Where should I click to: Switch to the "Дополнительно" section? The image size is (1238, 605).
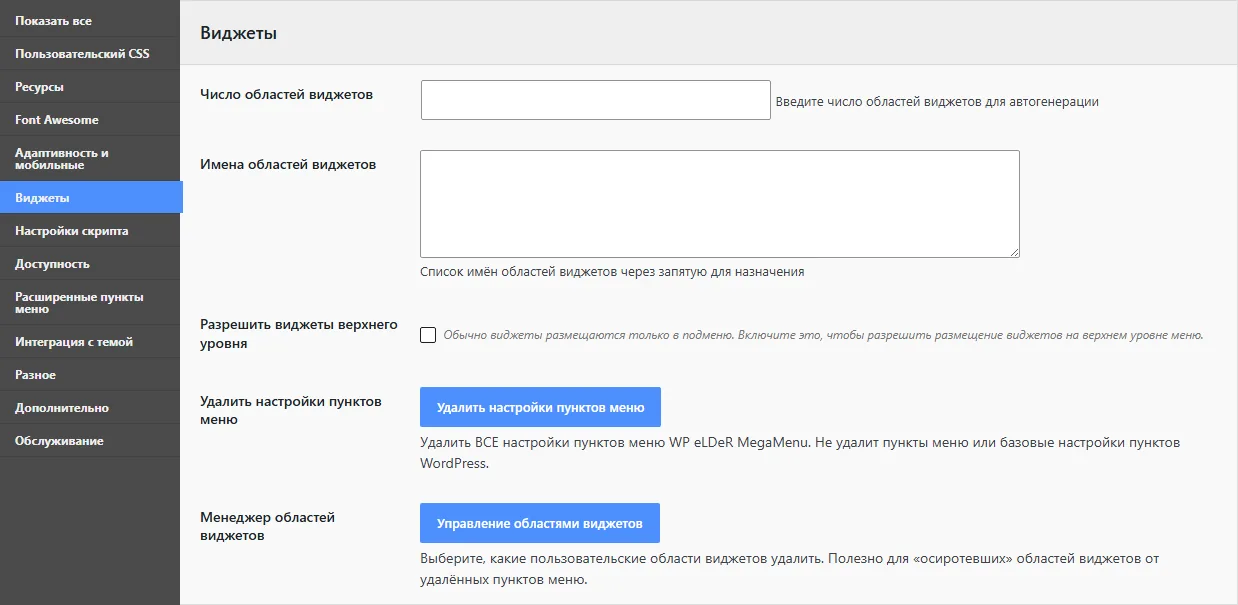[x=90, y=408]
